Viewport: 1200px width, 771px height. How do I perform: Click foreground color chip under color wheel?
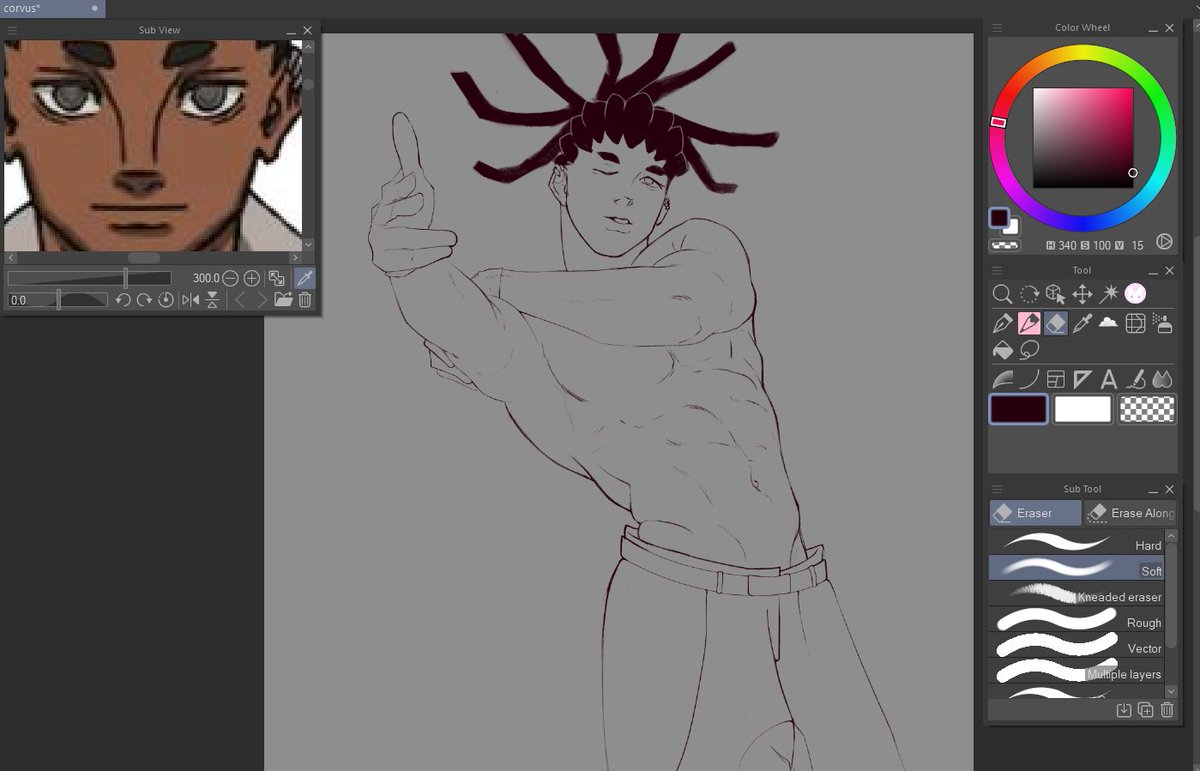tap(999, 217)
